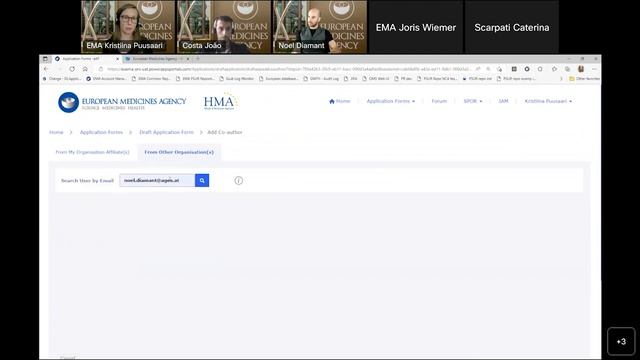Screen dimensions: 640x360
Task: Click the dark square extension icon in toolbar
Action: [514, 69]
